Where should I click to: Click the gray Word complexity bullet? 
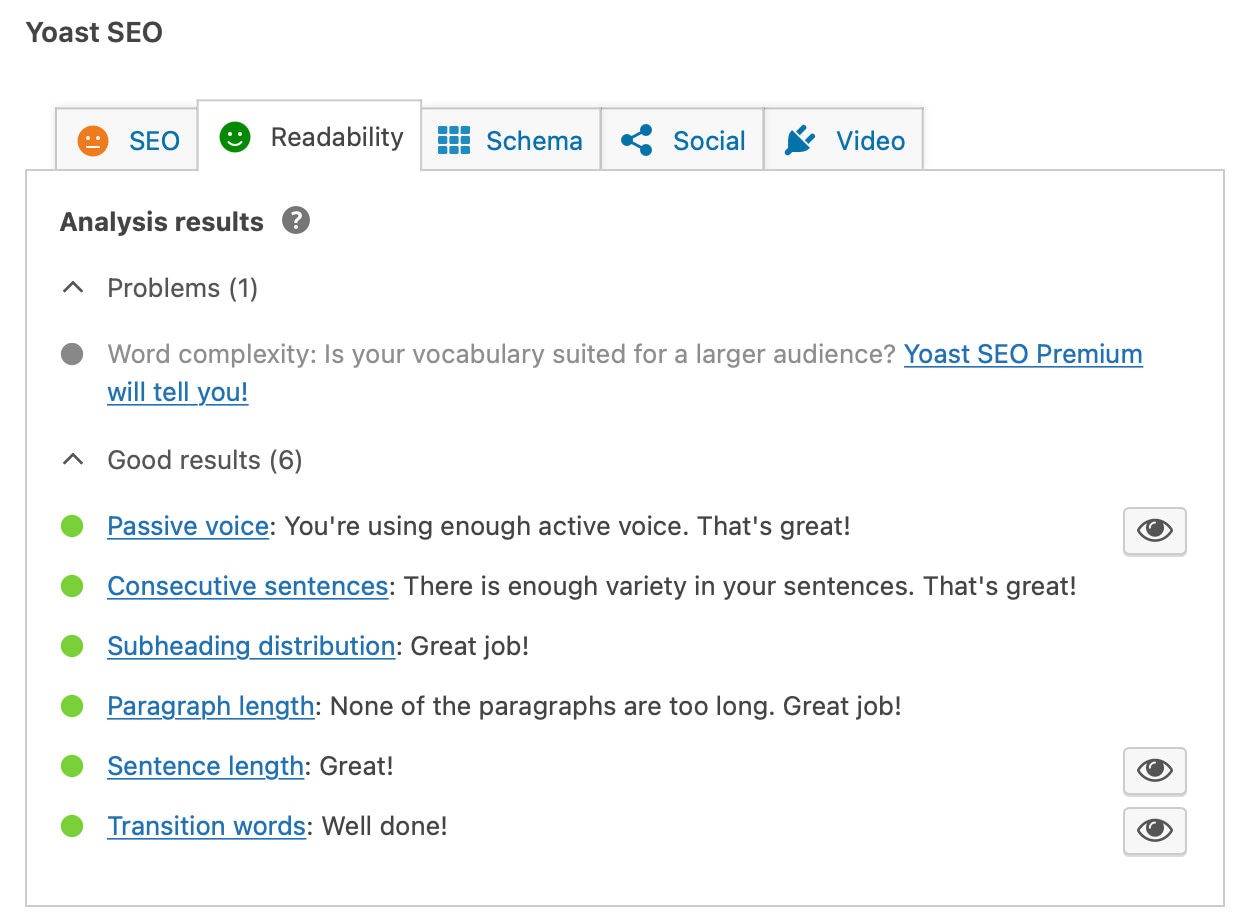72,354
